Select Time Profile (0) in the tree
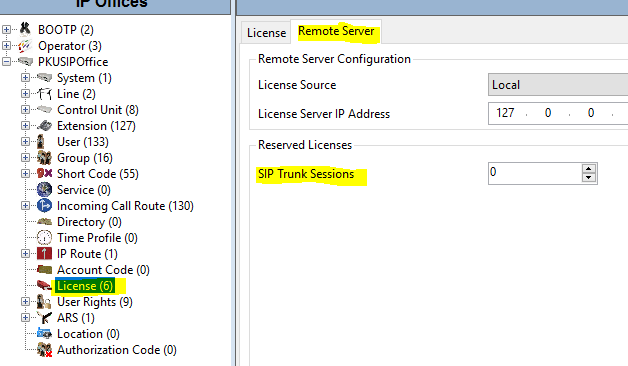Screen dimensions: 628x366 (97, 238)
